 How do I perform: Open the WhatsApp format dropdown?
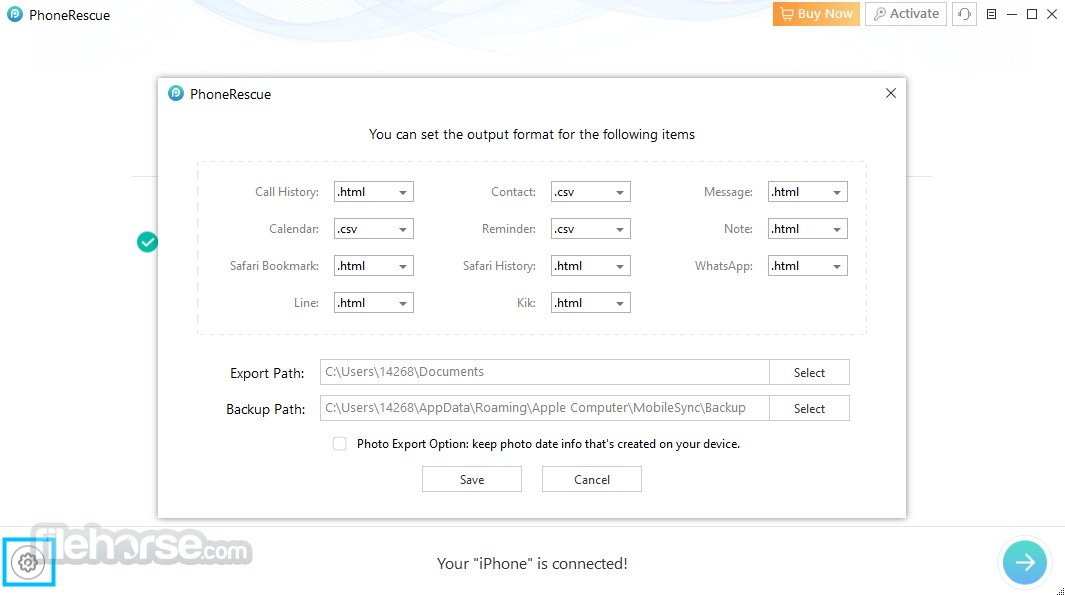pos(808,266)
